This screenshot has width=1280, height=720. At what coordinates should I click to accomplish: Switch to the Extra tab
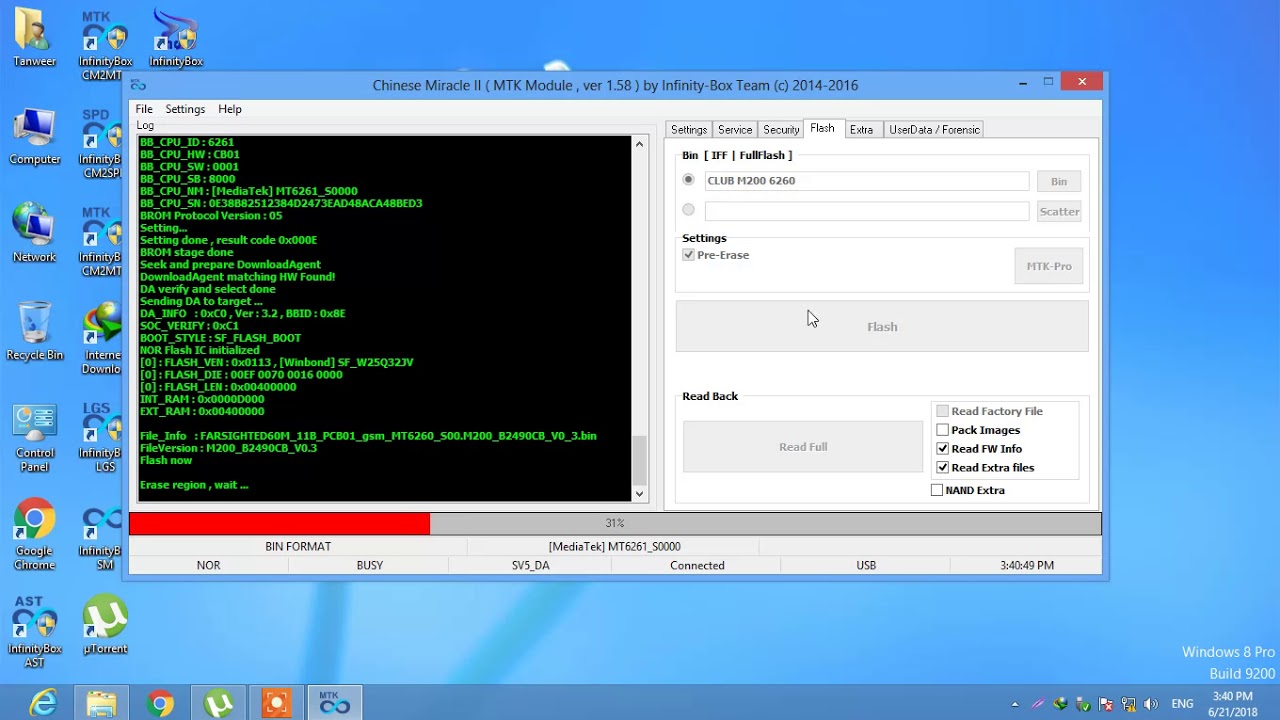point(861,130)
